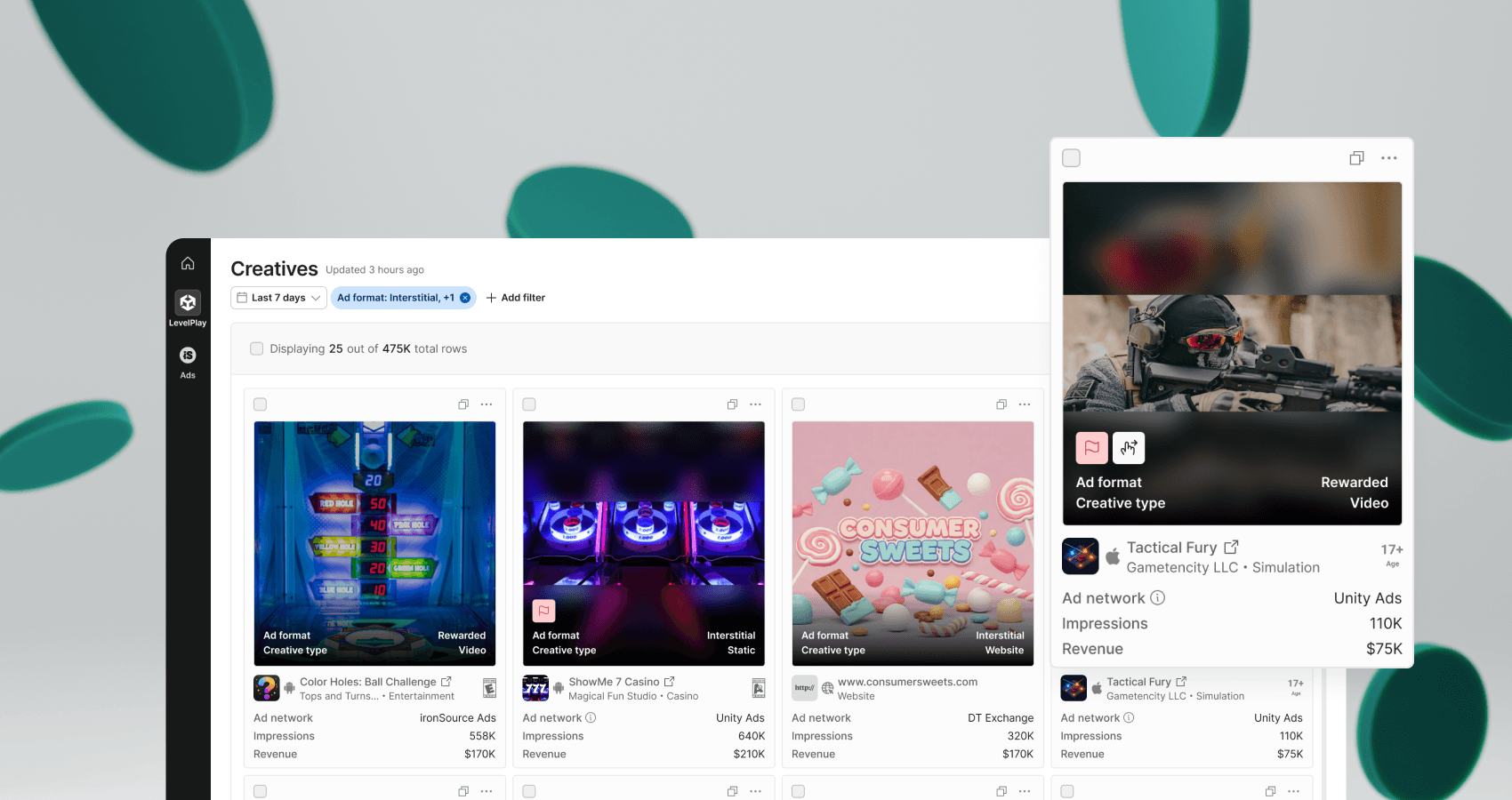The image size is (1512, 800).
Task: Click Add filter
Action: 516,297
